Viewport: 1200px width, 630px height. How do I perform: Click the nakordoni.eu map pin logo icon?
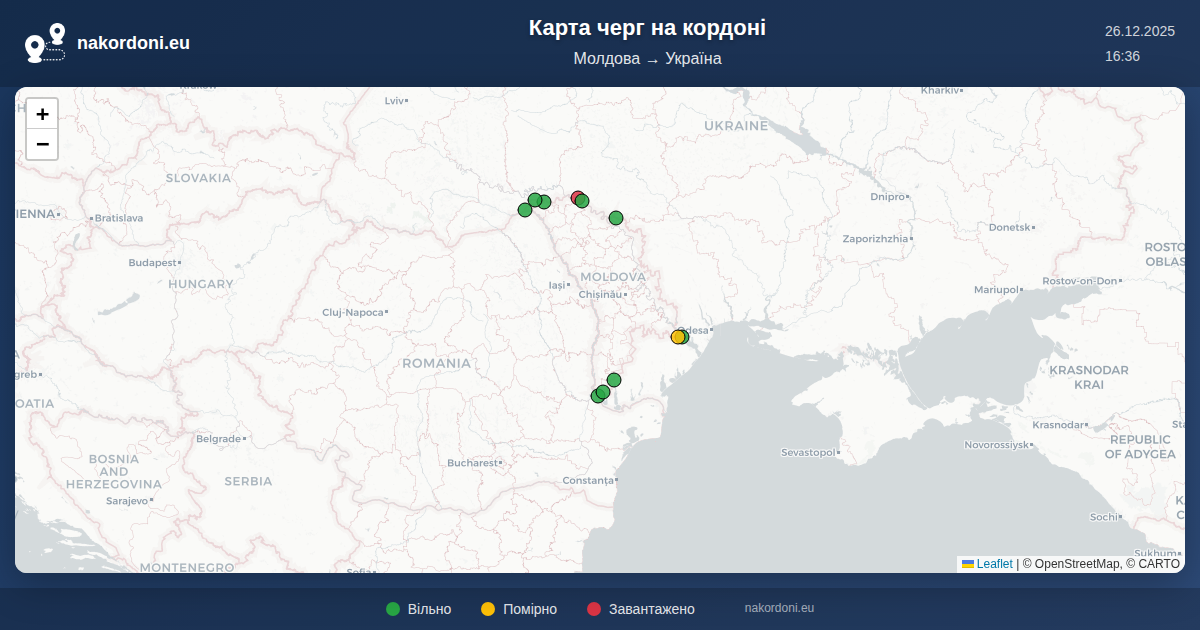pyautogui.click(x=45, y=43)
